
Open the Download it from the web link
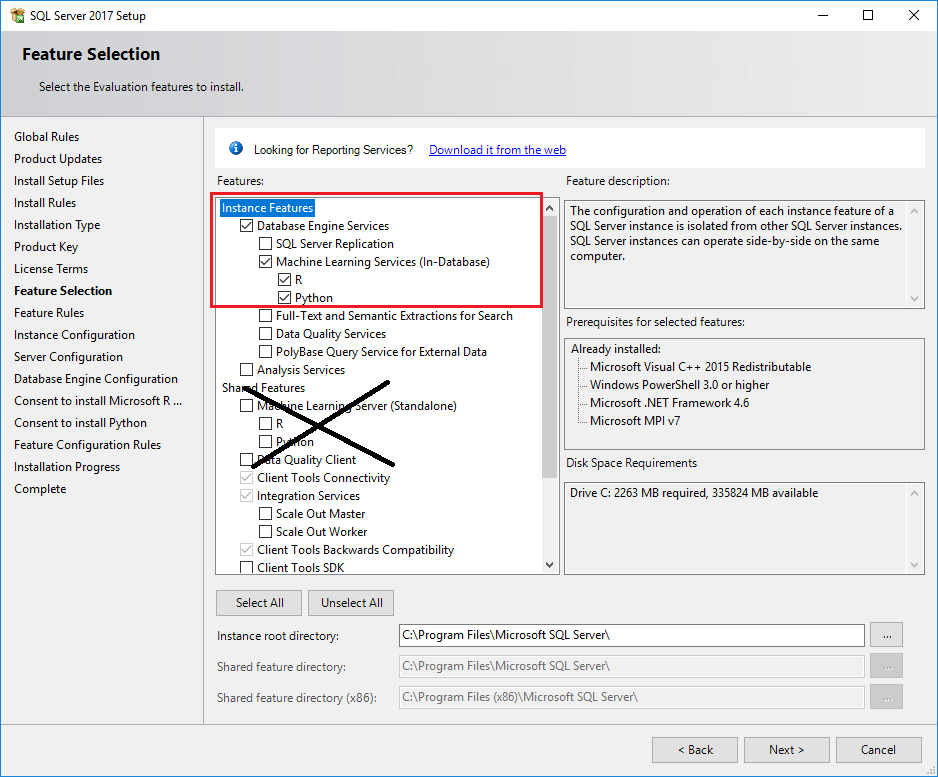(497, 149)
